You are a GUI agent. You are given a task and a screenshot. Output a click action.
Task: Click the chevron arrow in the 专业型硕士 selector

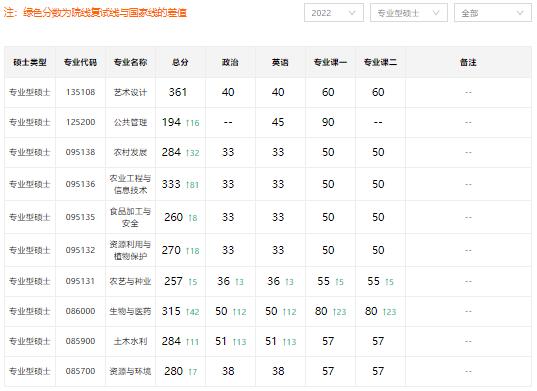[436, 13]
